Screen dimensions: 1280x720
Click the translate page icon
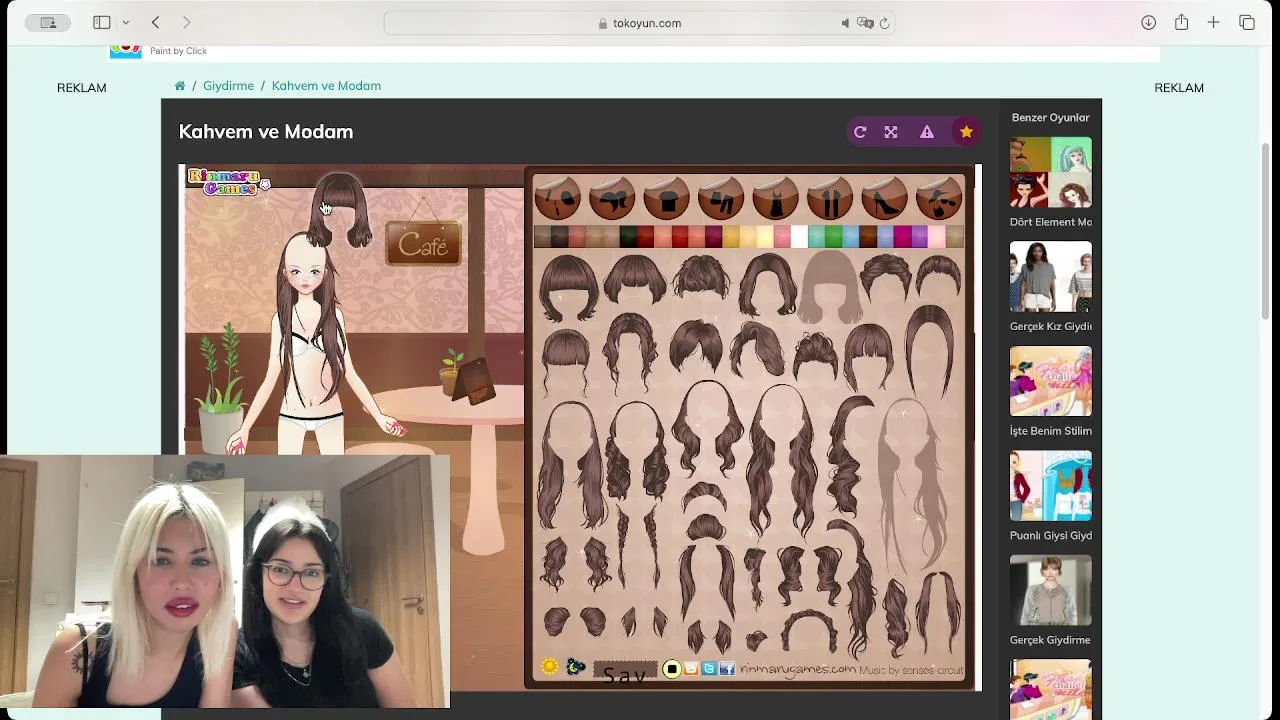(x=866, y=23)
